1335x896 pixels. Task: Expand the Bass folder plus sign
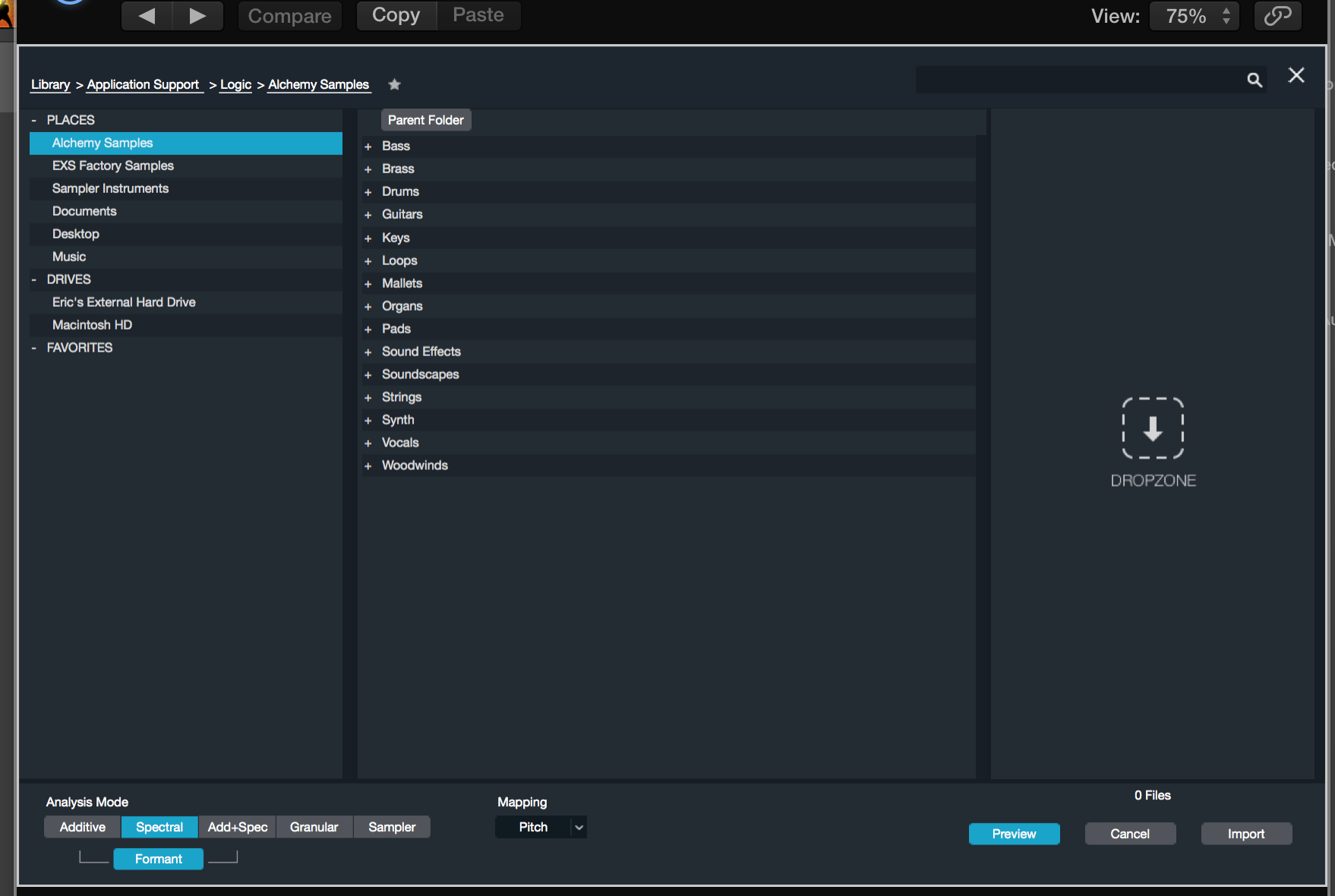coord(368,147)
